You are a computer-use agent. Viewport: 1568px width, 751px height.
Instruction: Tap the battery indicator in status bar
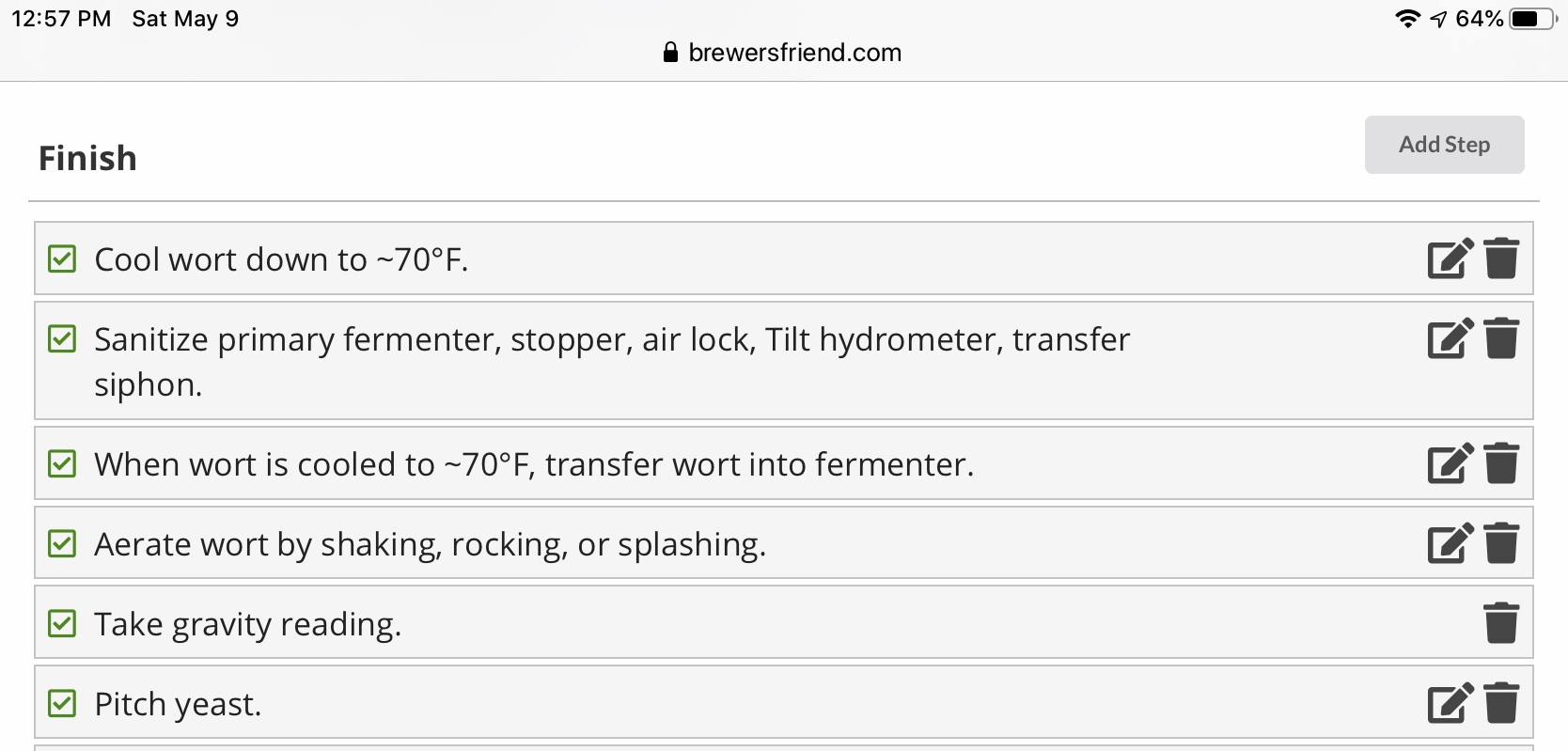[x=1533, y=19]
